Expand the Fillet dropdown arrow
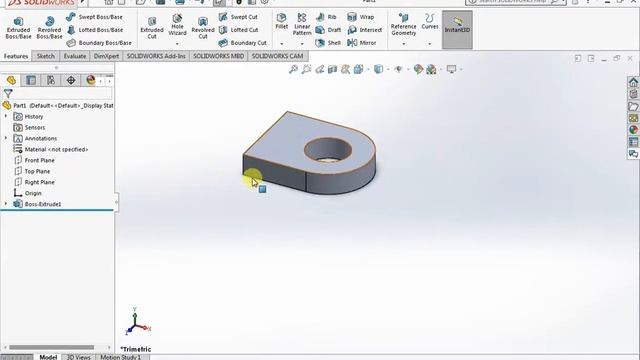The width and height of the screenshot is (640, 360). click(282, 43)
